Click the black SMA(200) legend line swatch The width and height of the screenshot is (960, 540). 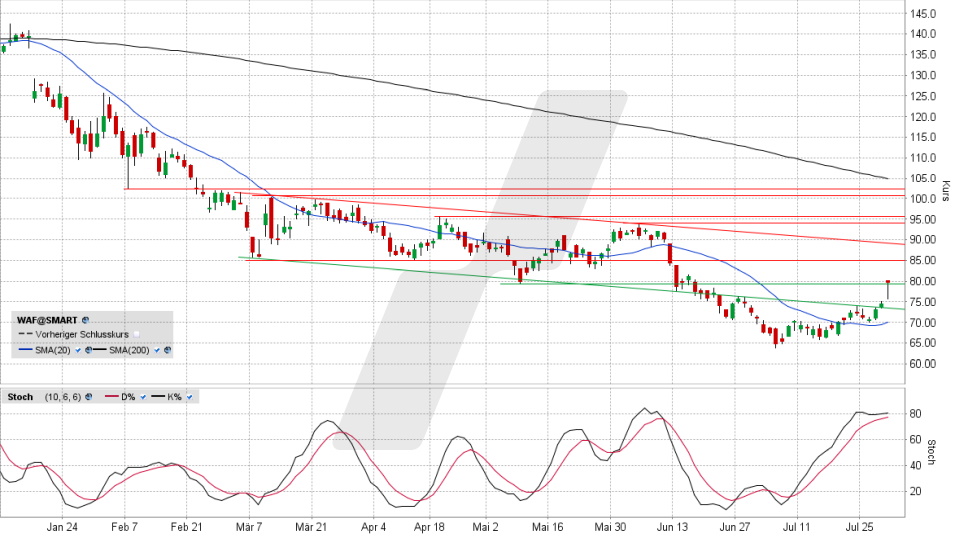pos(100,349)
